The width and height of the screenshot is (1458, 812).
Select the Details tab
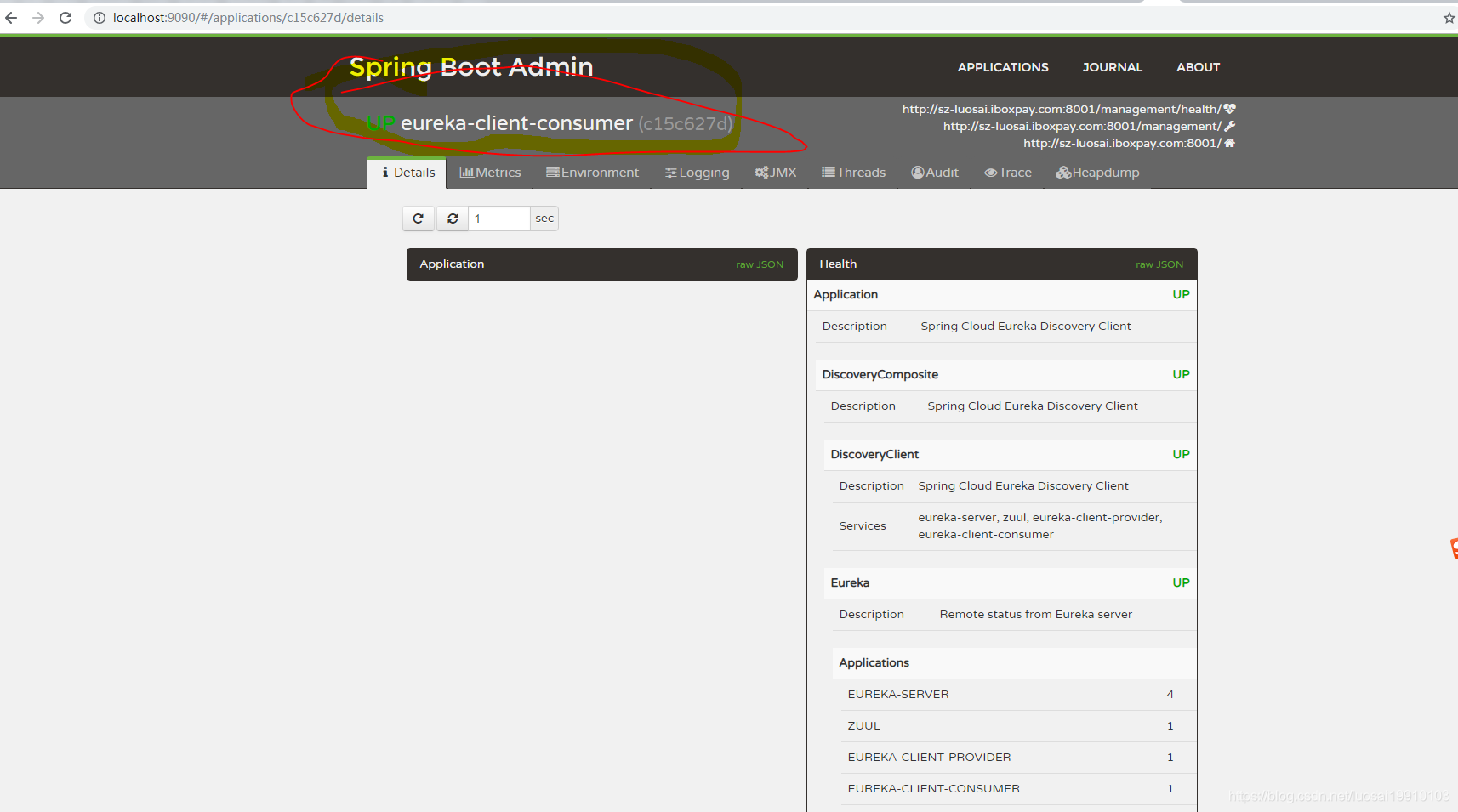click(x=407, y=173)
